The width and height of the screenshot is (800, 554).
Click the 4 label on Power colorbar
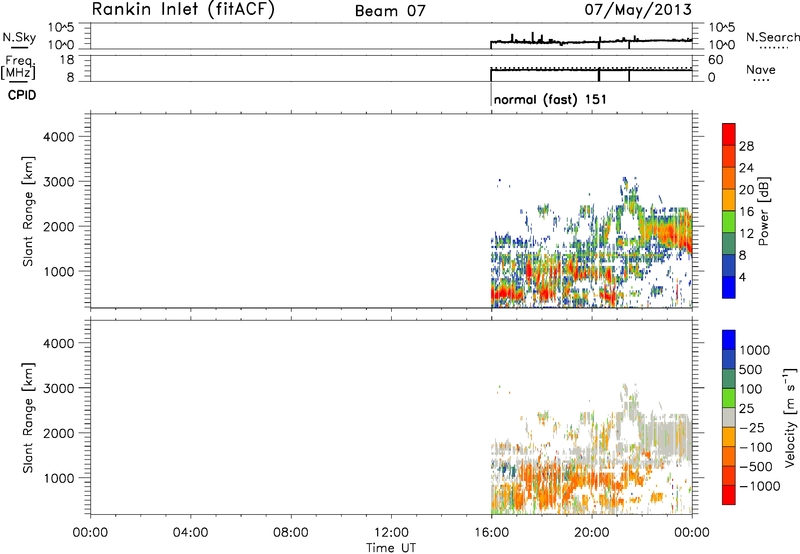742,277
